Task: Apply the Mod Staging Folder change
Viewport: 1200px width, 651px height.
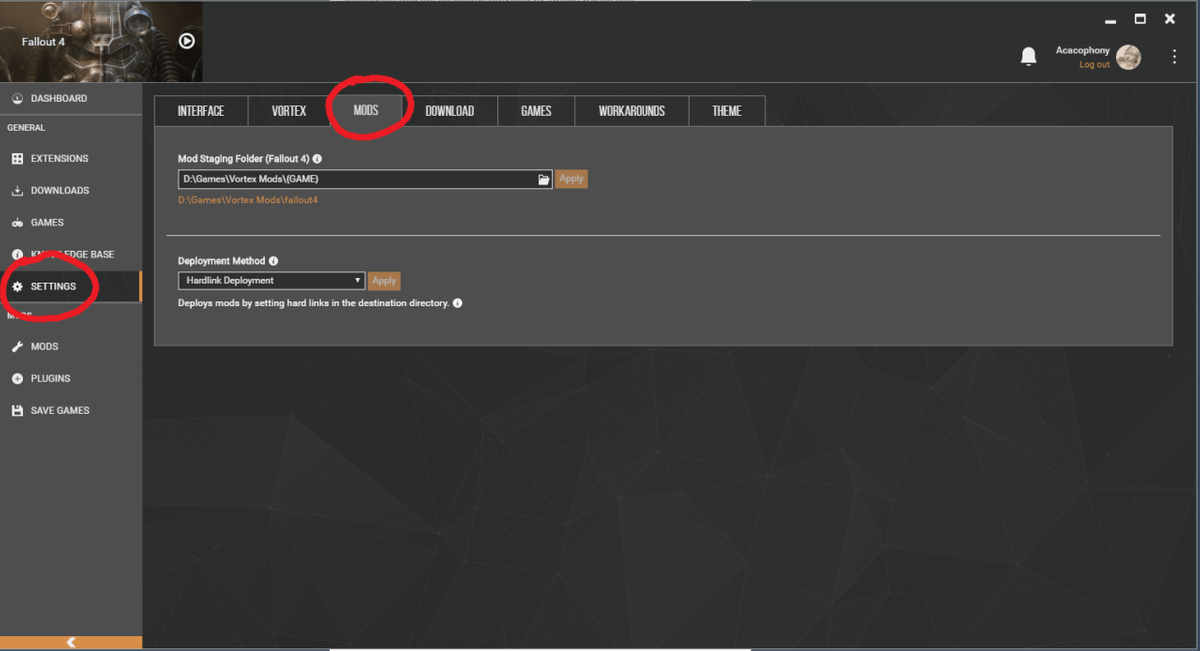Action: tap(571, 178)
